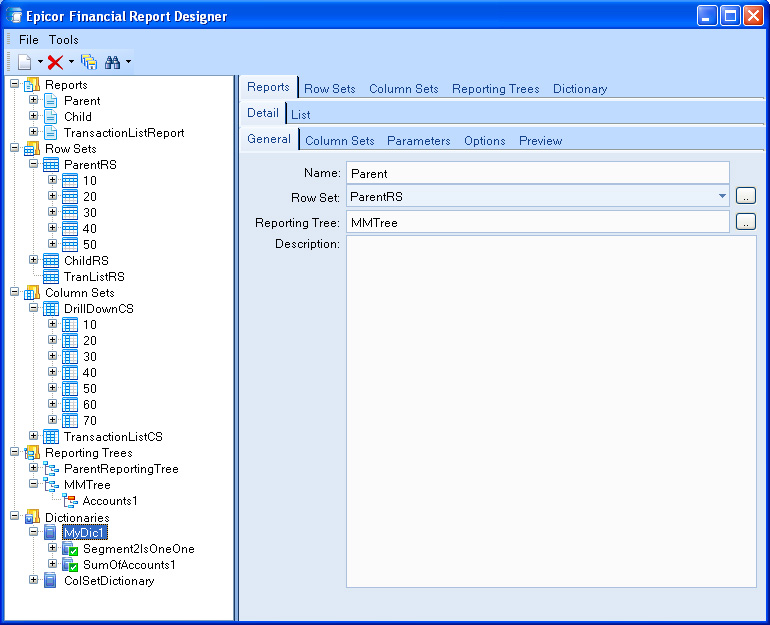Expand the TransactionListReport node
This screenshot has height=625, width=770.
point(33,132)
